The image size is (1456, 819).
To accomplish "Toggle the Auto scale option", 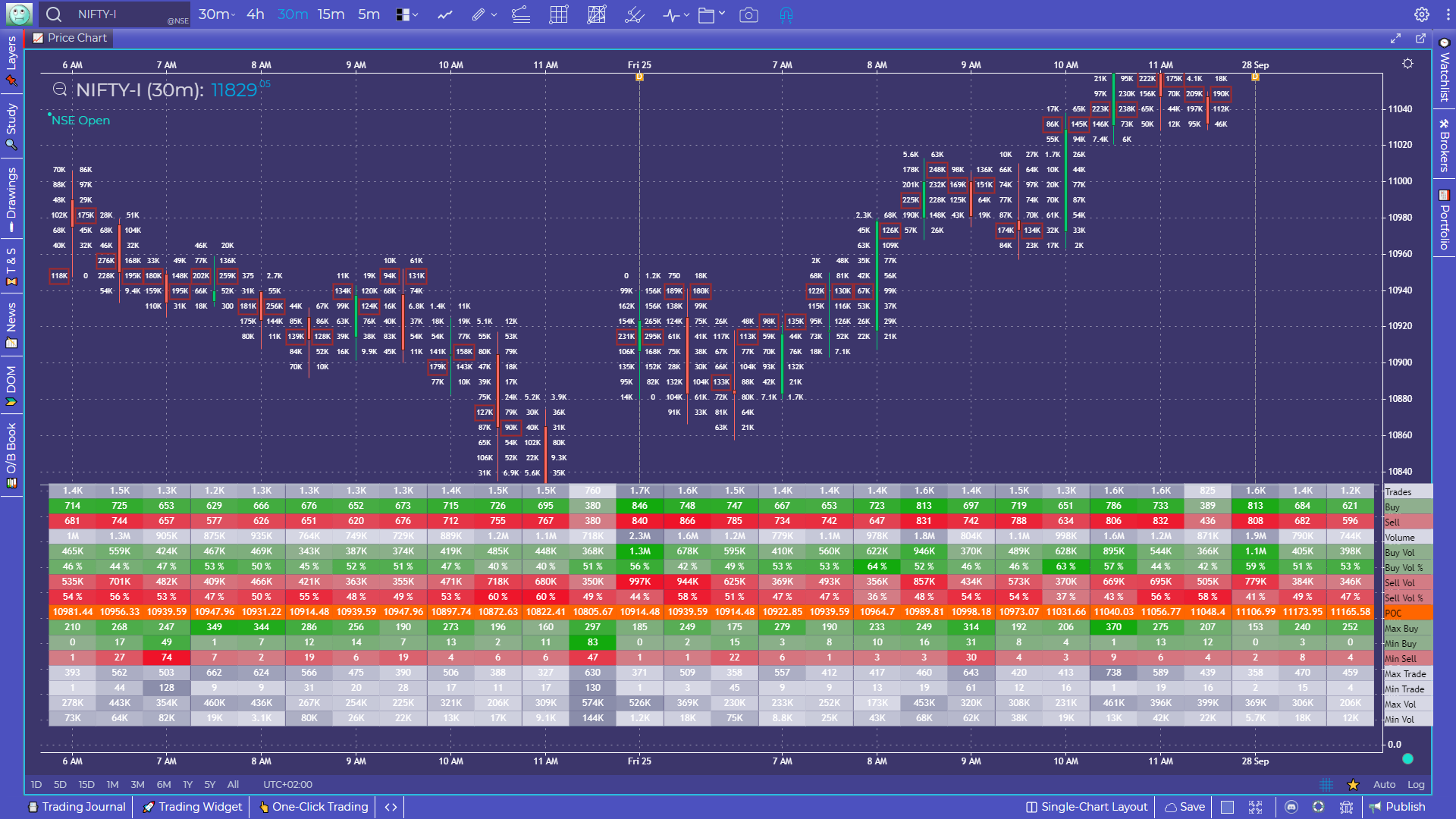I will point(1384,785).
